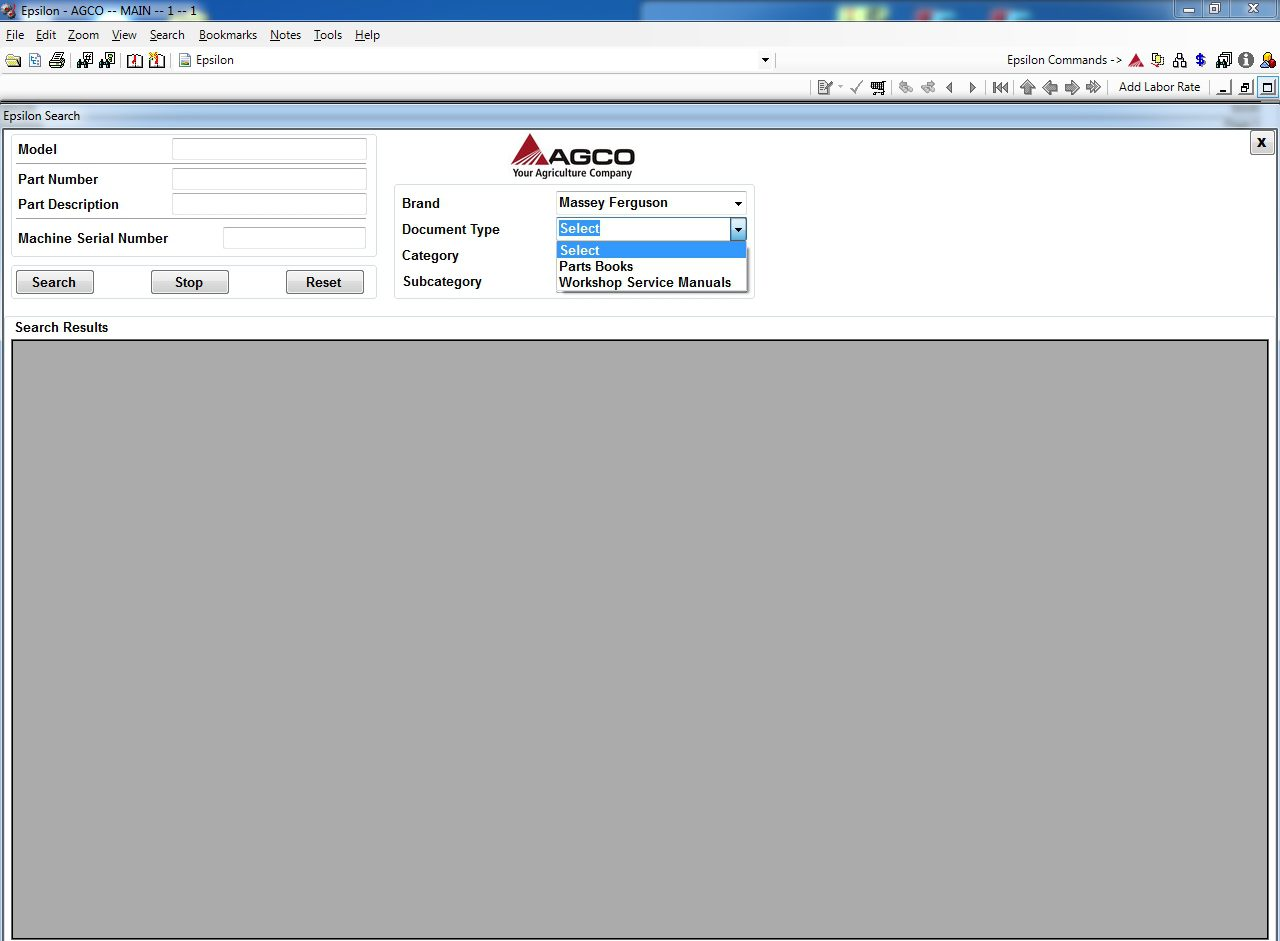This screenshot has height=941, width=1280.
Task: Jump to first page with skip-back icon
Action: point(1000,87)
